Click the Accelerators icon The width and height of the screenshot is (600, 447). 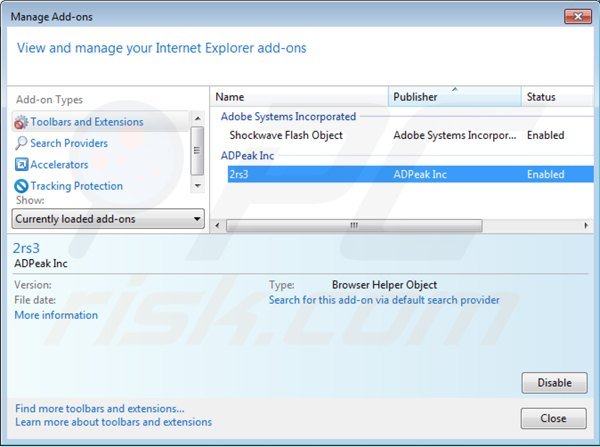(21, 165)
